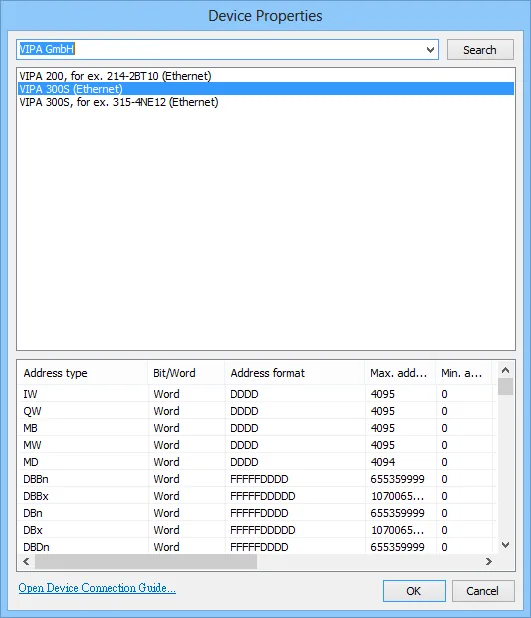Select the QW address type row
531x618 pixels.
257,411
